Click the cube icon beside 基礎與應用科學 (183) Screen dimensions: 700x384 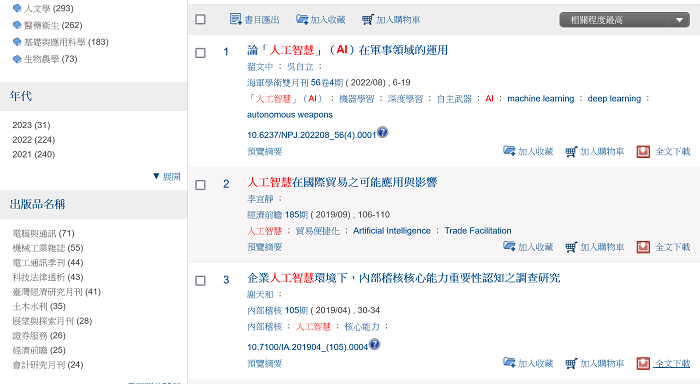point(17,42)
